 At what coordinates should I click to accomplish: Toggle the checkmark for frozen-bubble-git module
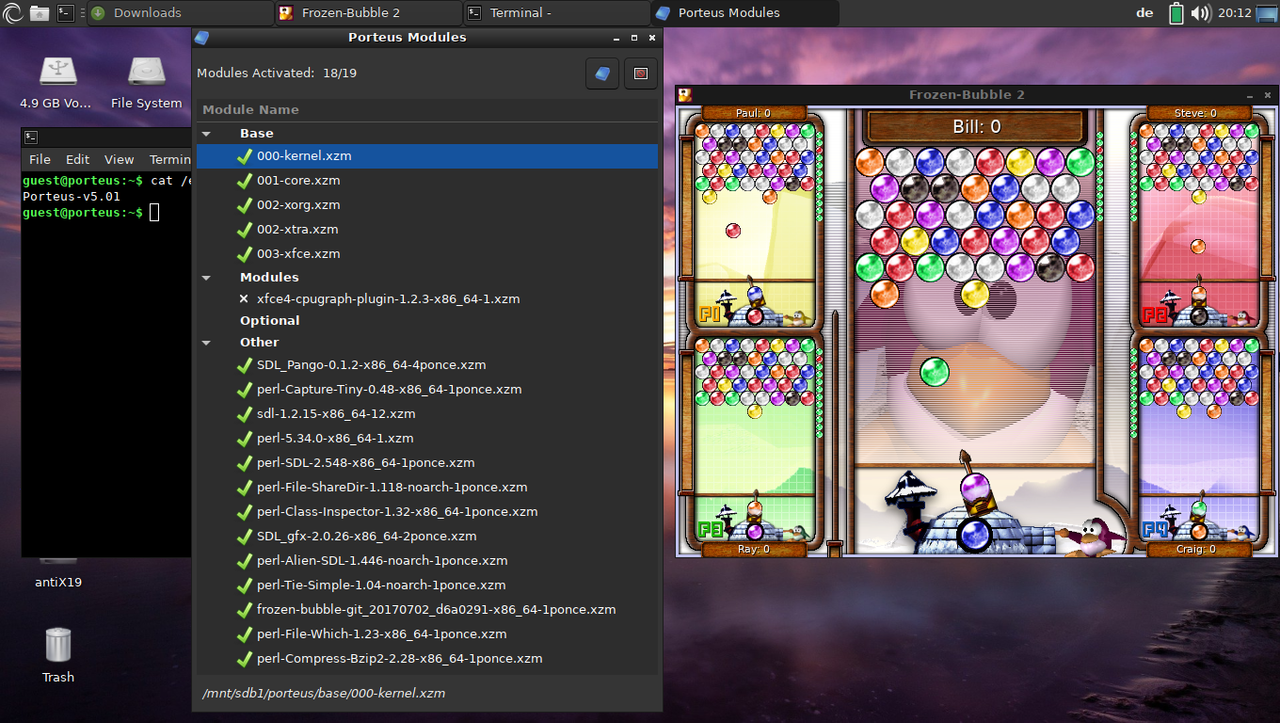click(x=244, y=610)
